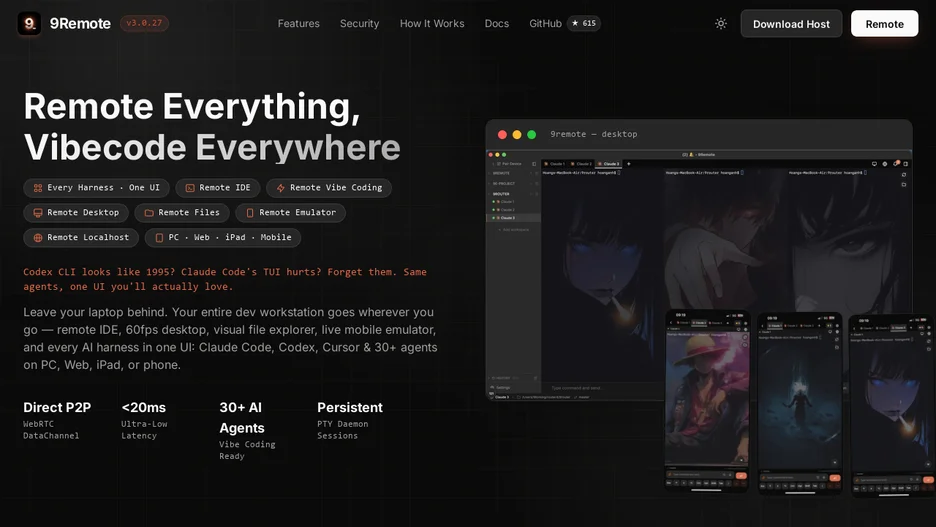Click the 9Remote logo icon
The width and height of the screenshot is (936, 527).
point(29,23)
